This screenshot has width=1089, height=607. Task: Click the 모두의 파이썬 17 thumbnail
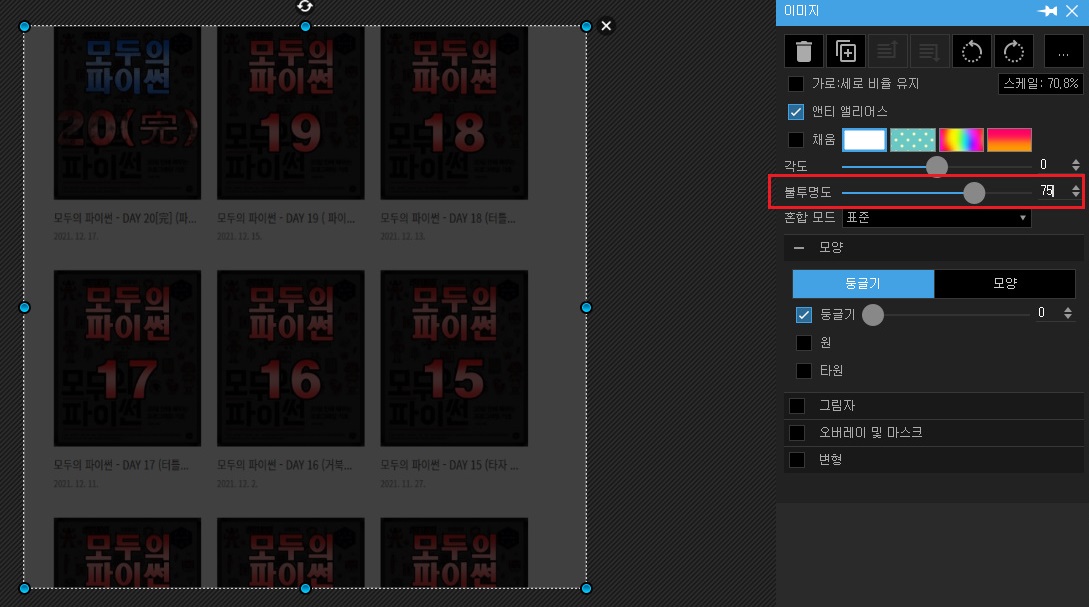pos(128,358)
